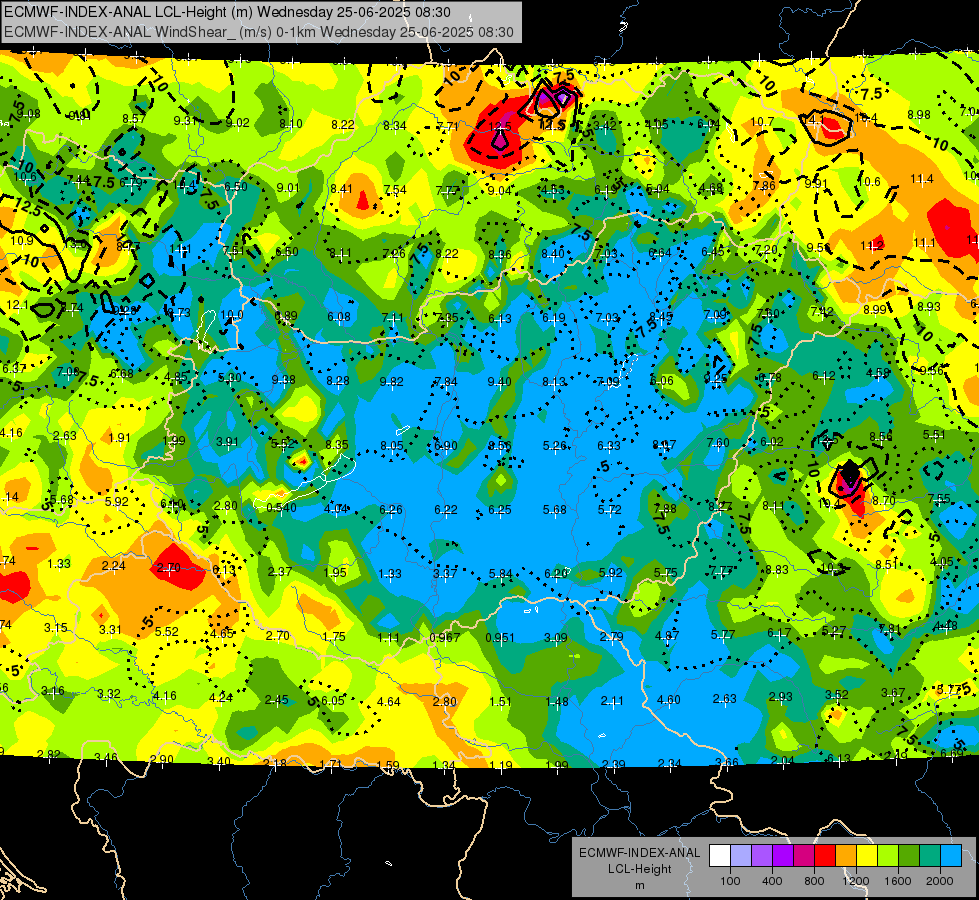The image size is (979, 900).
Task: Click the legend tick label 1600
Action: click(x=897, y=881)
